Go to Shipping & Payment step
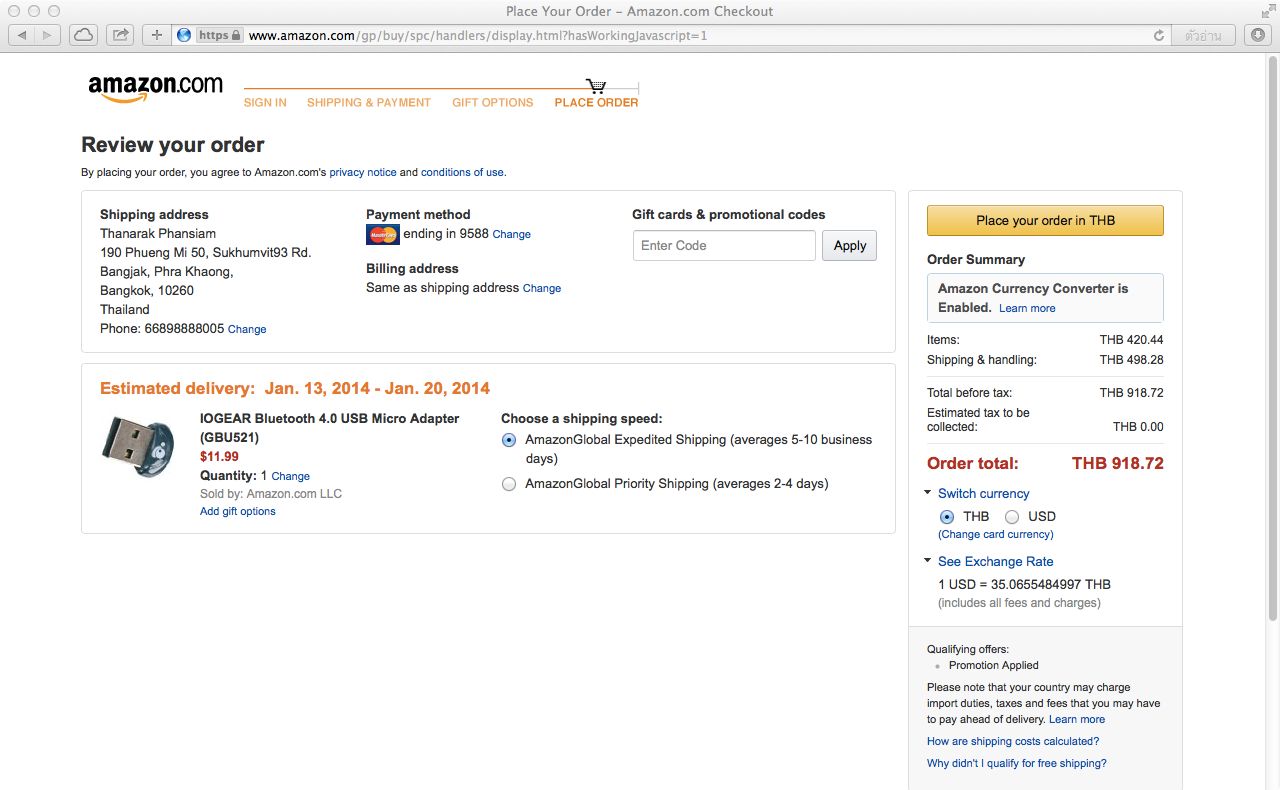The width and height of the screenshot is (1280, 790). point(368,103)
